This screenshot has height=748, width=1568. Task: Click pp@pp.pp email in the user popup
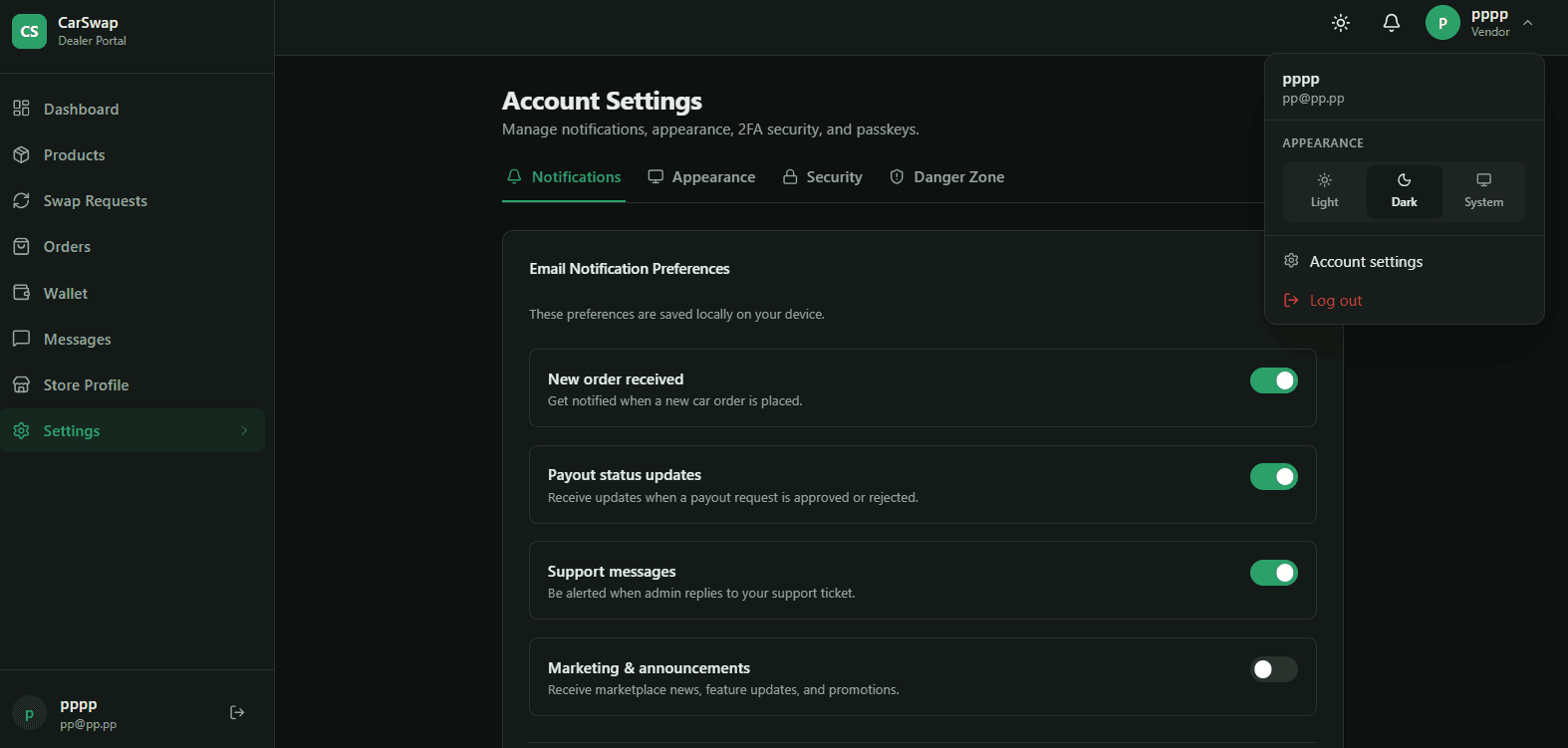(1313, 99)
